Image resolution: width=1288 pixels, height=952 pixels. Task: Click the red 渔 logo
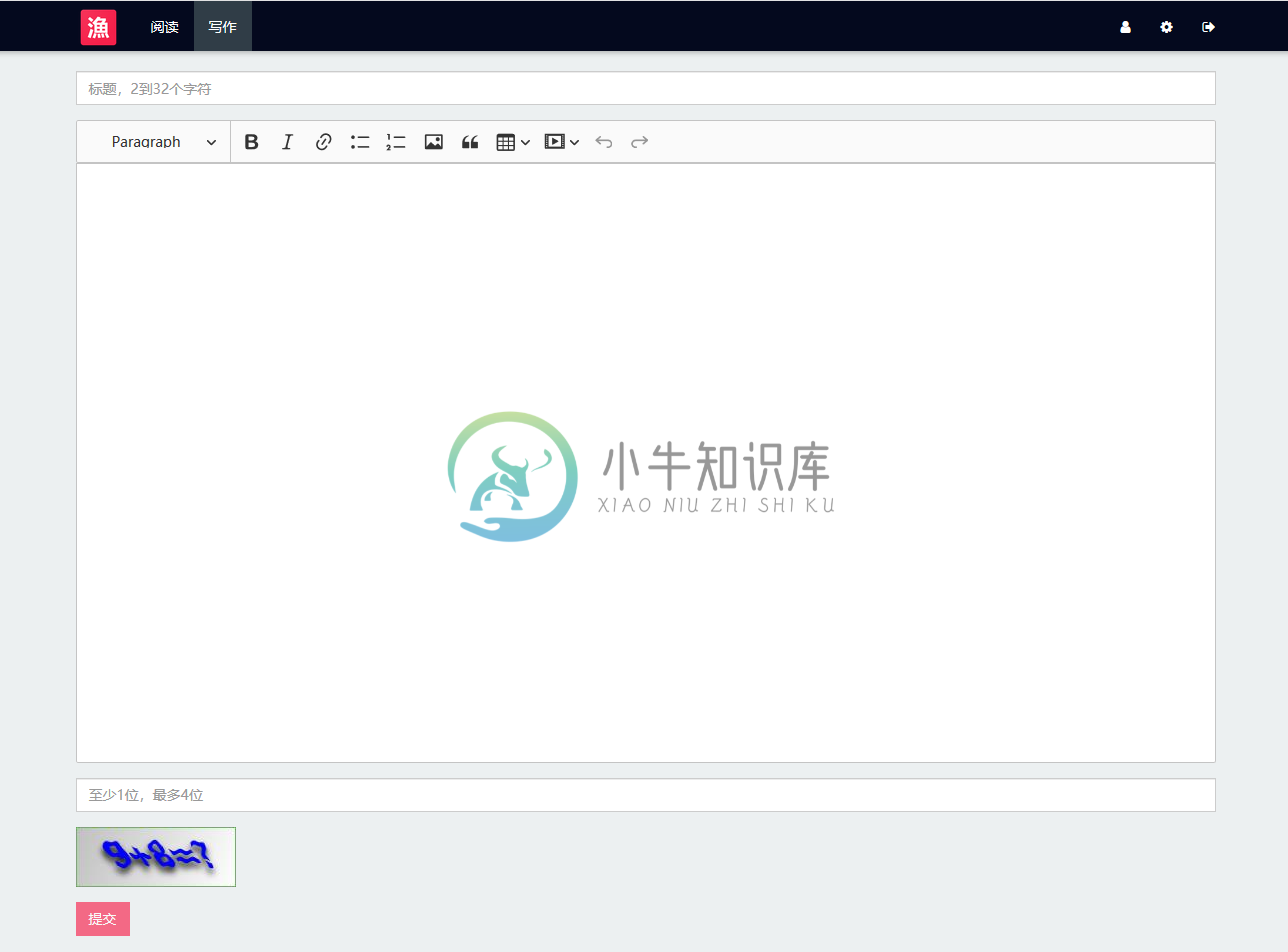(x=98, y=27)
